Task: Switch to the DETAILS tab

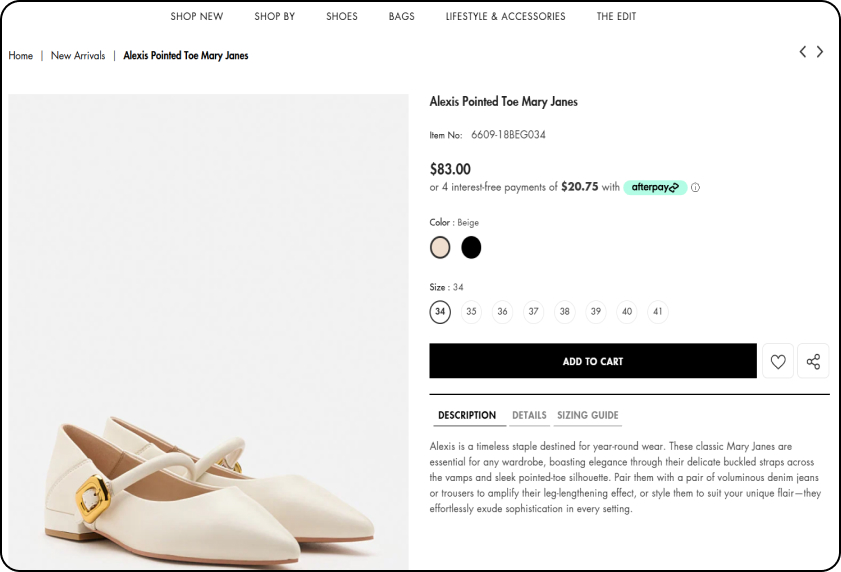Action: tap(529, 415)
